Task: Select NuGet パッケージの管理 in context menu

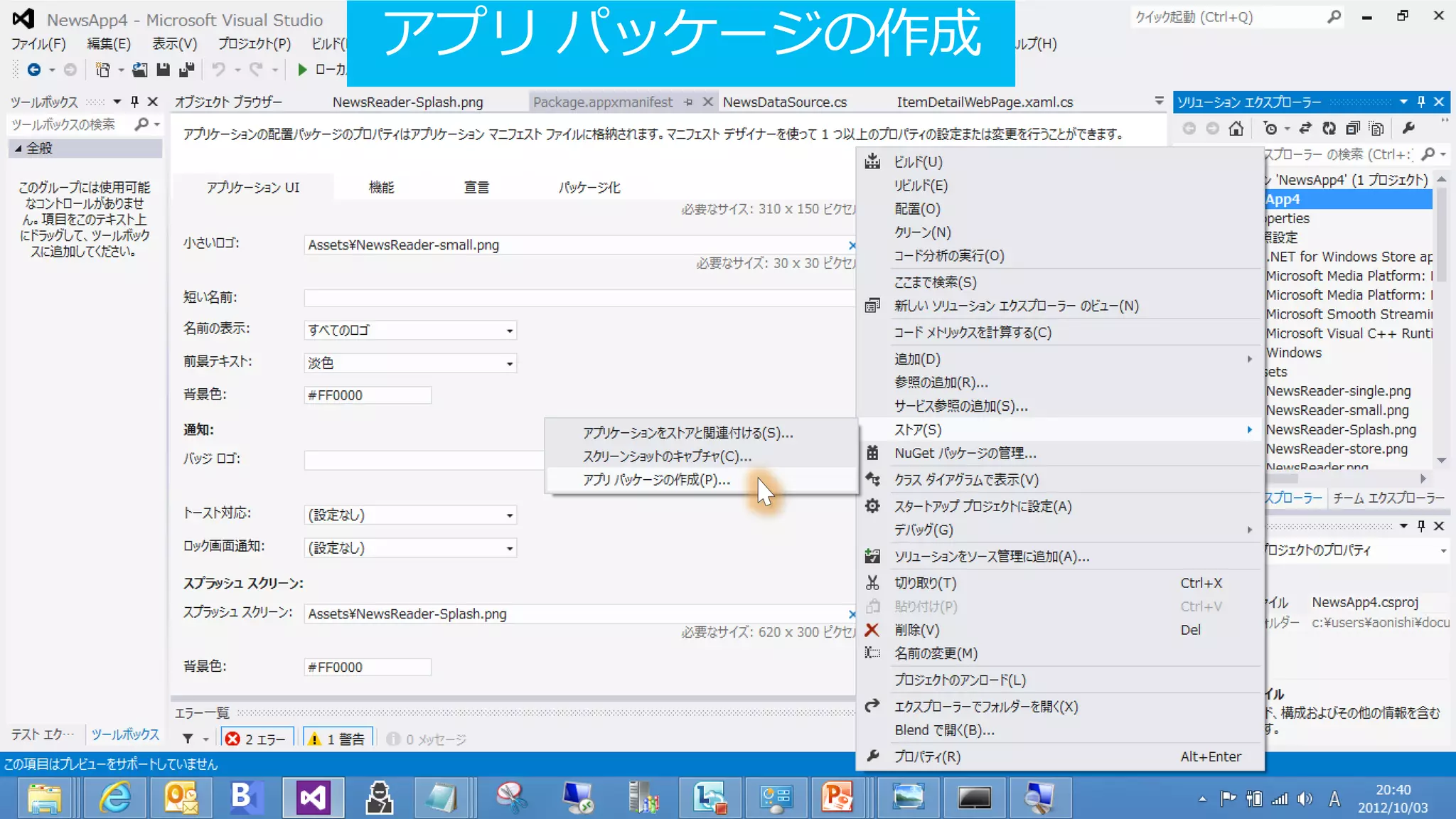Action: [x=965, y=453]
